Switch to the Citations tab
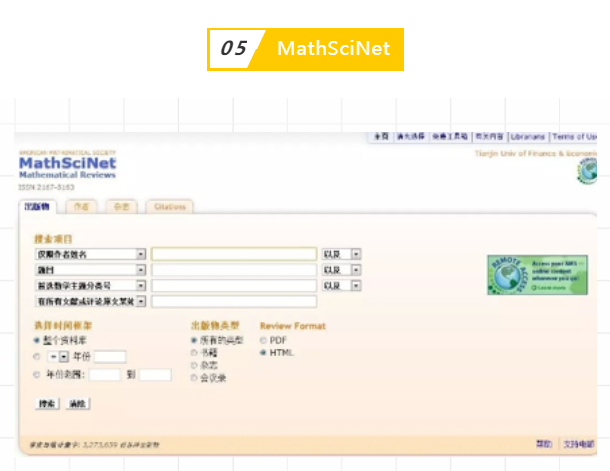This screenshot has width=610, height=471. 170,207
